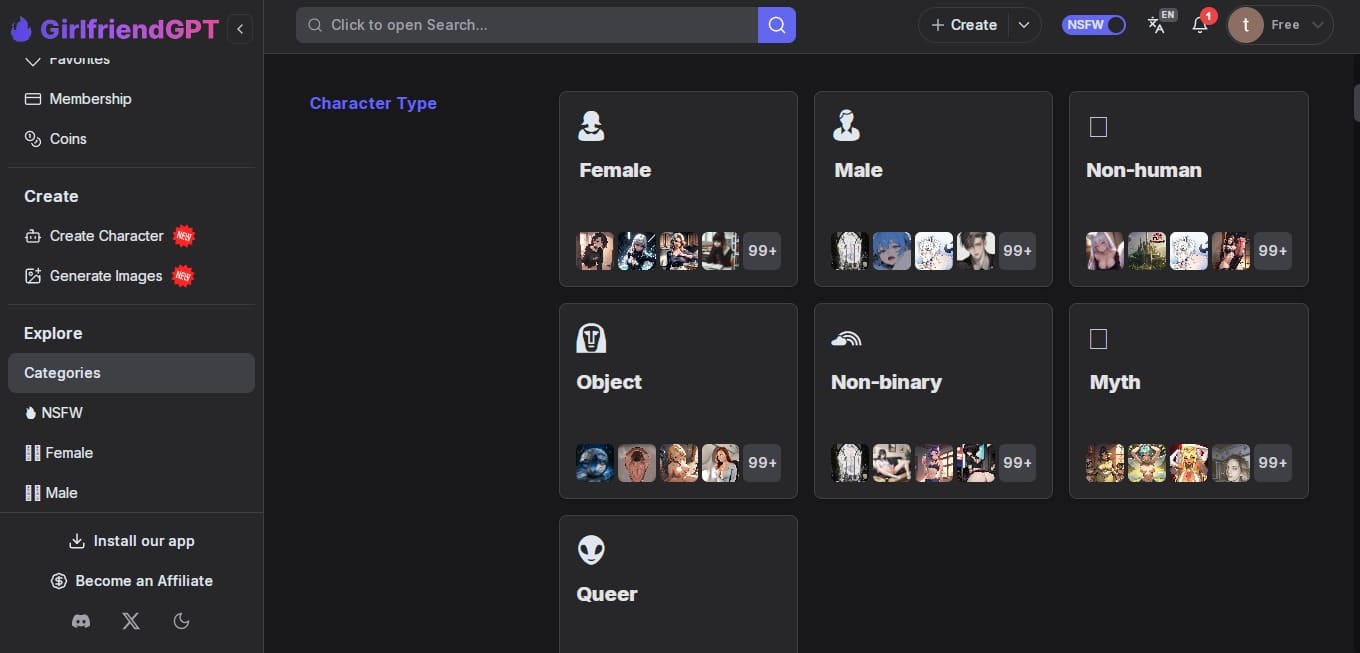Toggle dark mode moon icon
Image resolution: width=1360 pixels, height=653 pixels.
pos(181,621)
